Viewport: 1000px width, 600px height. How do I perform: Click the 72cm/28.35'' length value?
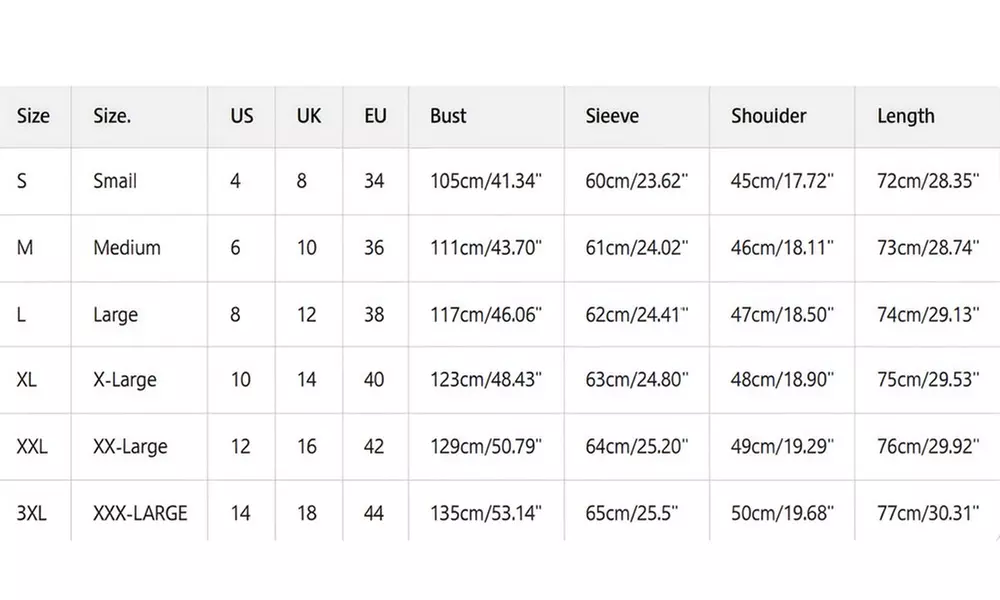[x=927, y=181]
